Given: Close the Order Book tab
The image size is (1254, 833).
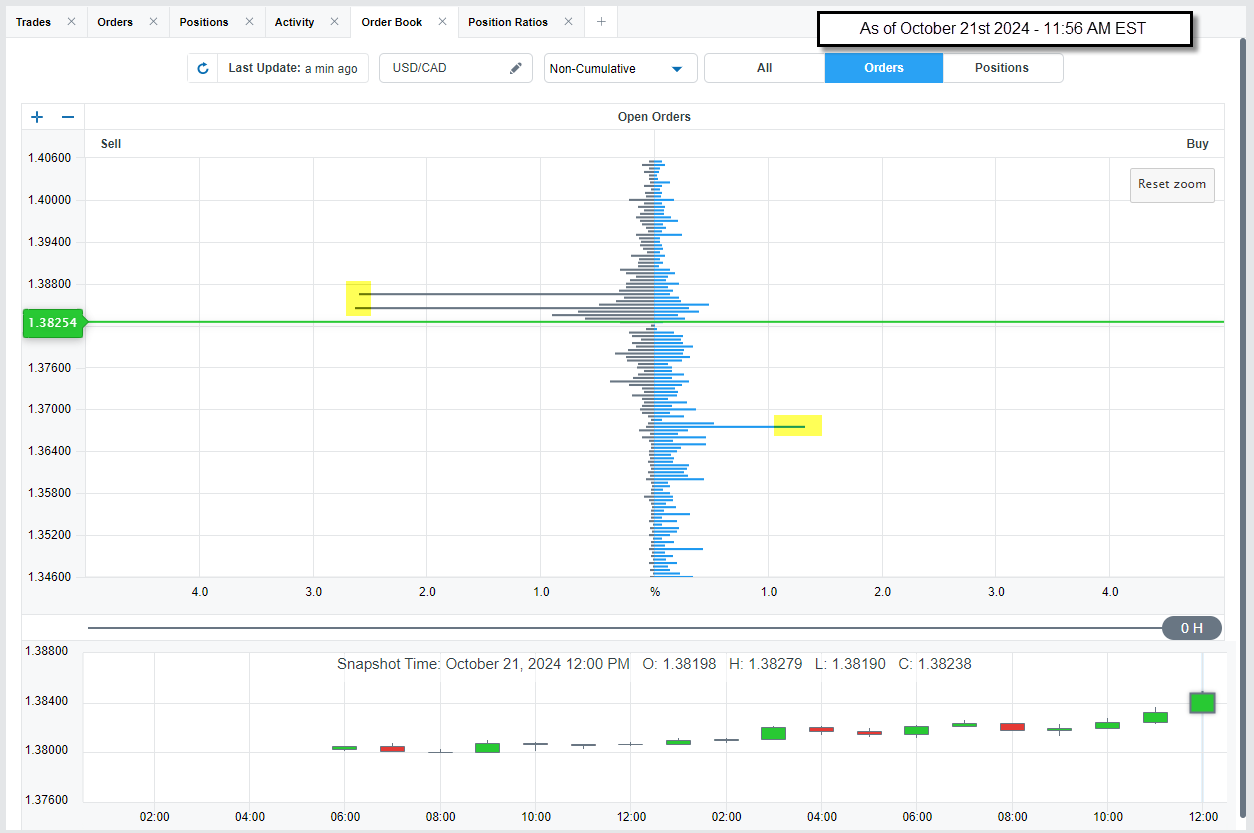Looking at the screenshot, I should [x=442, y=22].
